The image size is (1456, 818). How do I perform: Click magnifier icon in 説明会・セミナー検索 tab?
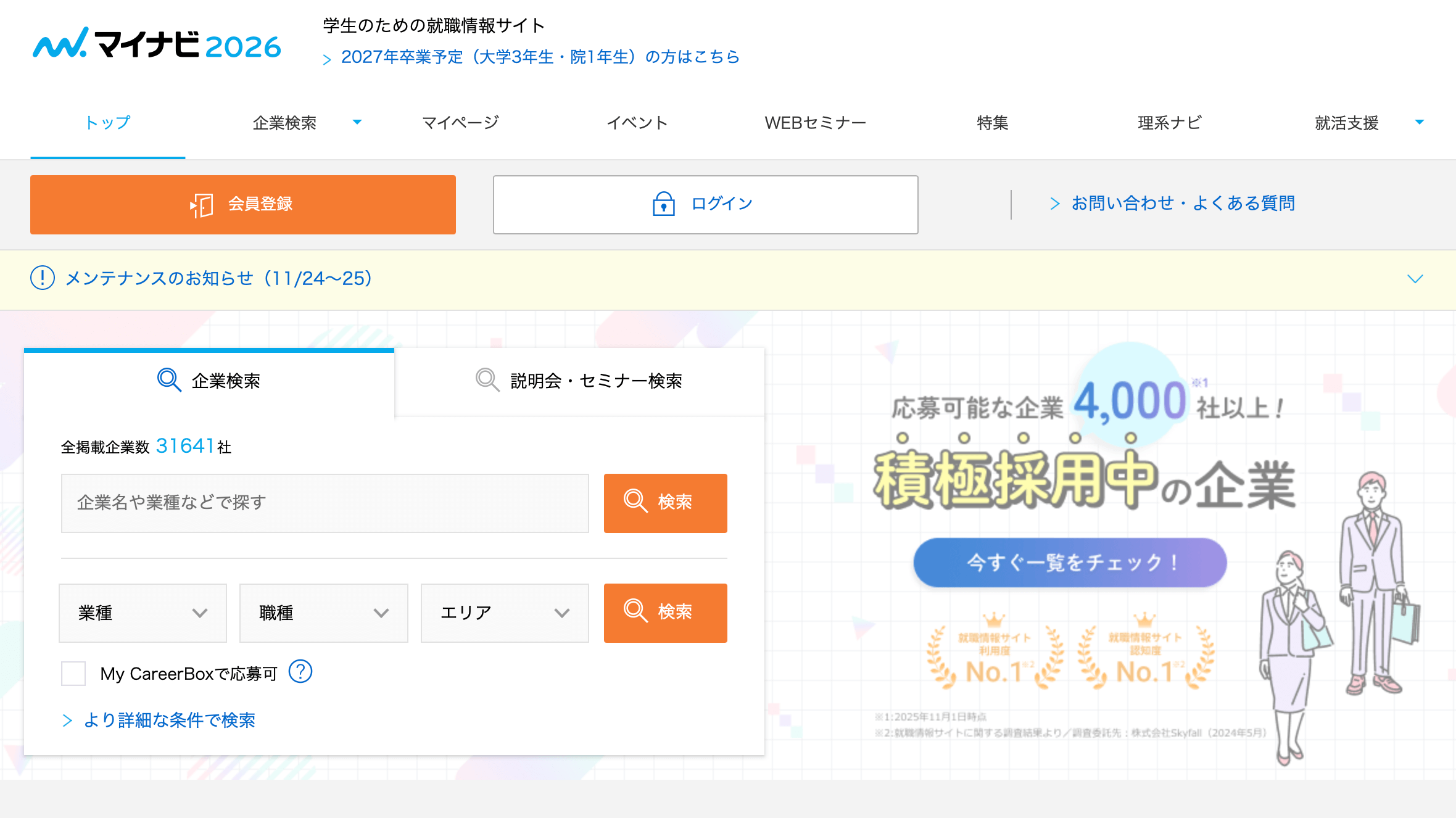(487, 380)
